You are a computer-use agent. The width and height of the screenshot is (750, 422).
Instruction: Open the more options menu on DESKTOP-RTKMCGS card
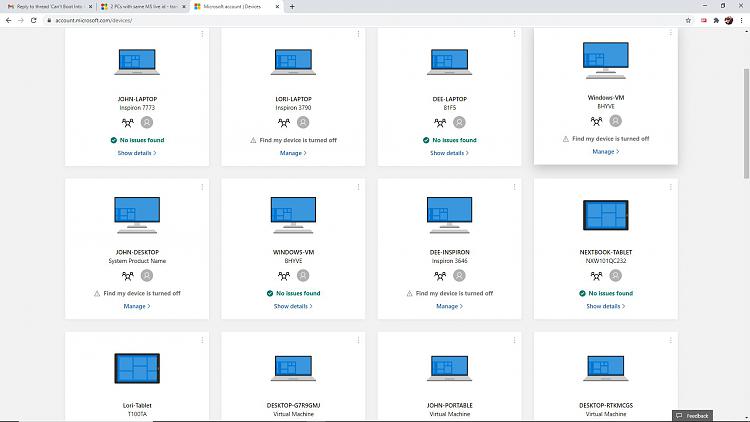(x=671, y=340)
